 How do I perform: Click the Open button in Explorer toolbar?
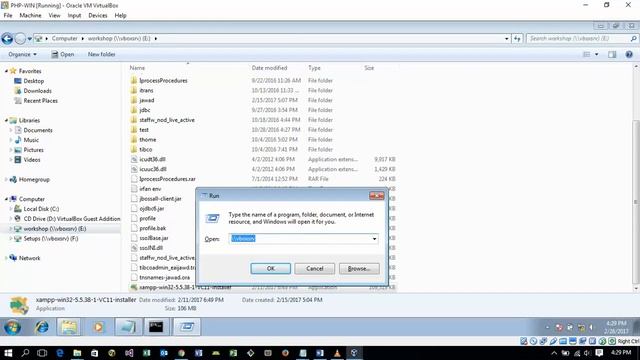tap(62, 54)
